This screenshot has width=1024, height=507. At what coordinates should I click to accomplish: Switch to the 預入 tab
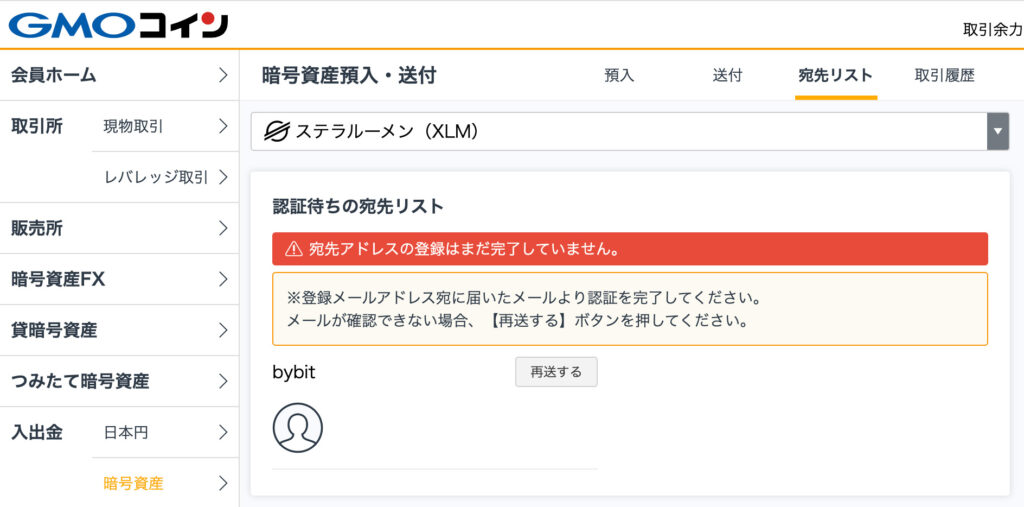coord(619,76)
